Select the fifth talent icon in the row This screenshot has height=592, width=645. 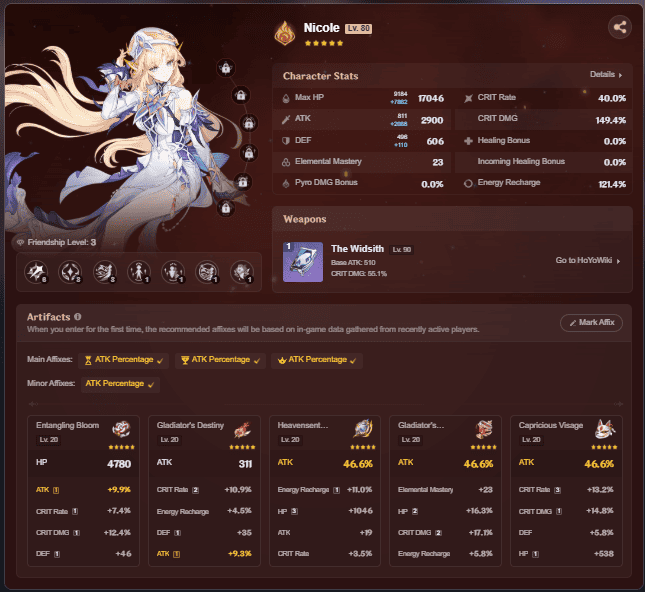(173, 272)
